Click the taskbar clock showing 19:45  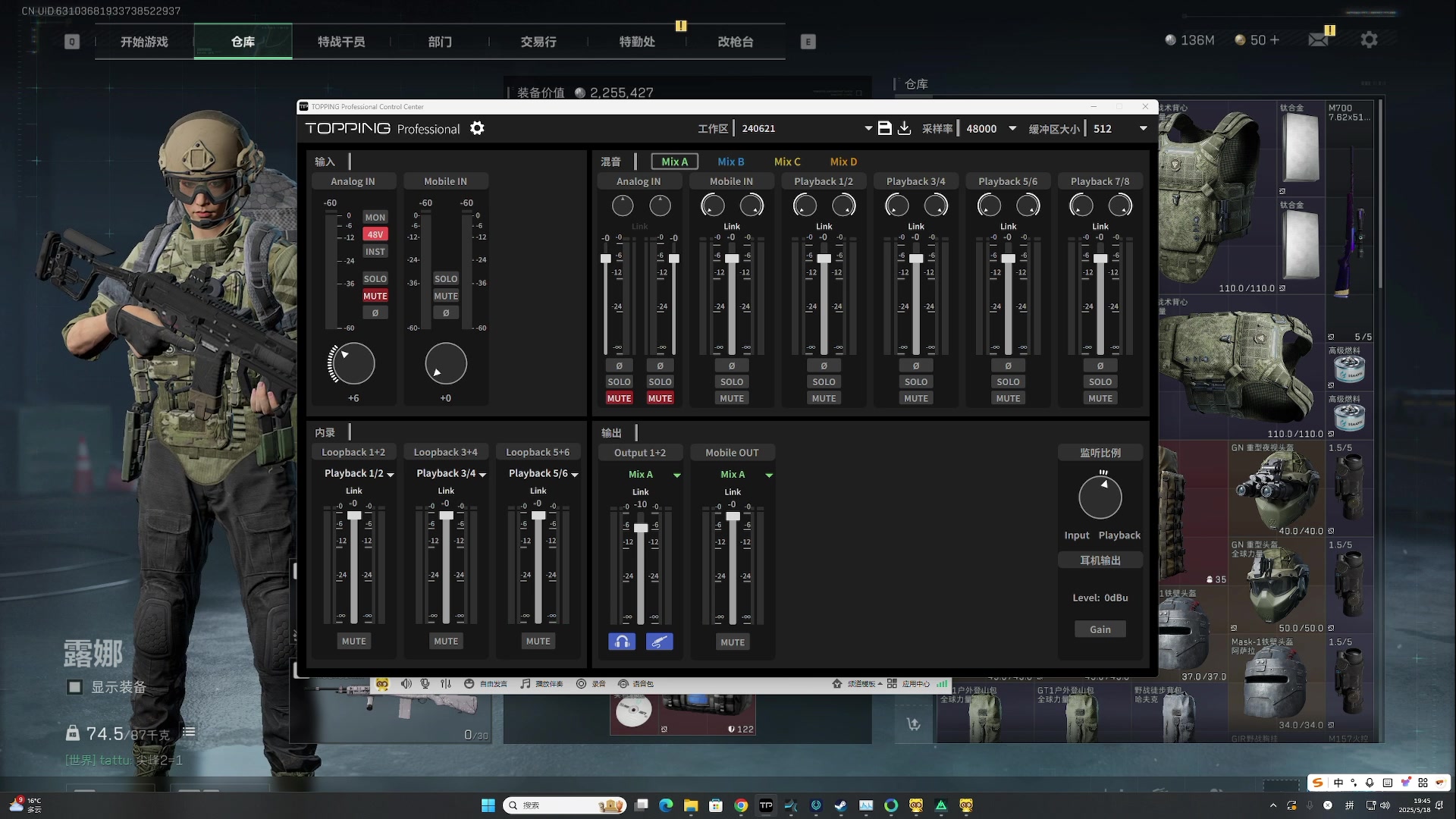click(x=1414, y=805)
